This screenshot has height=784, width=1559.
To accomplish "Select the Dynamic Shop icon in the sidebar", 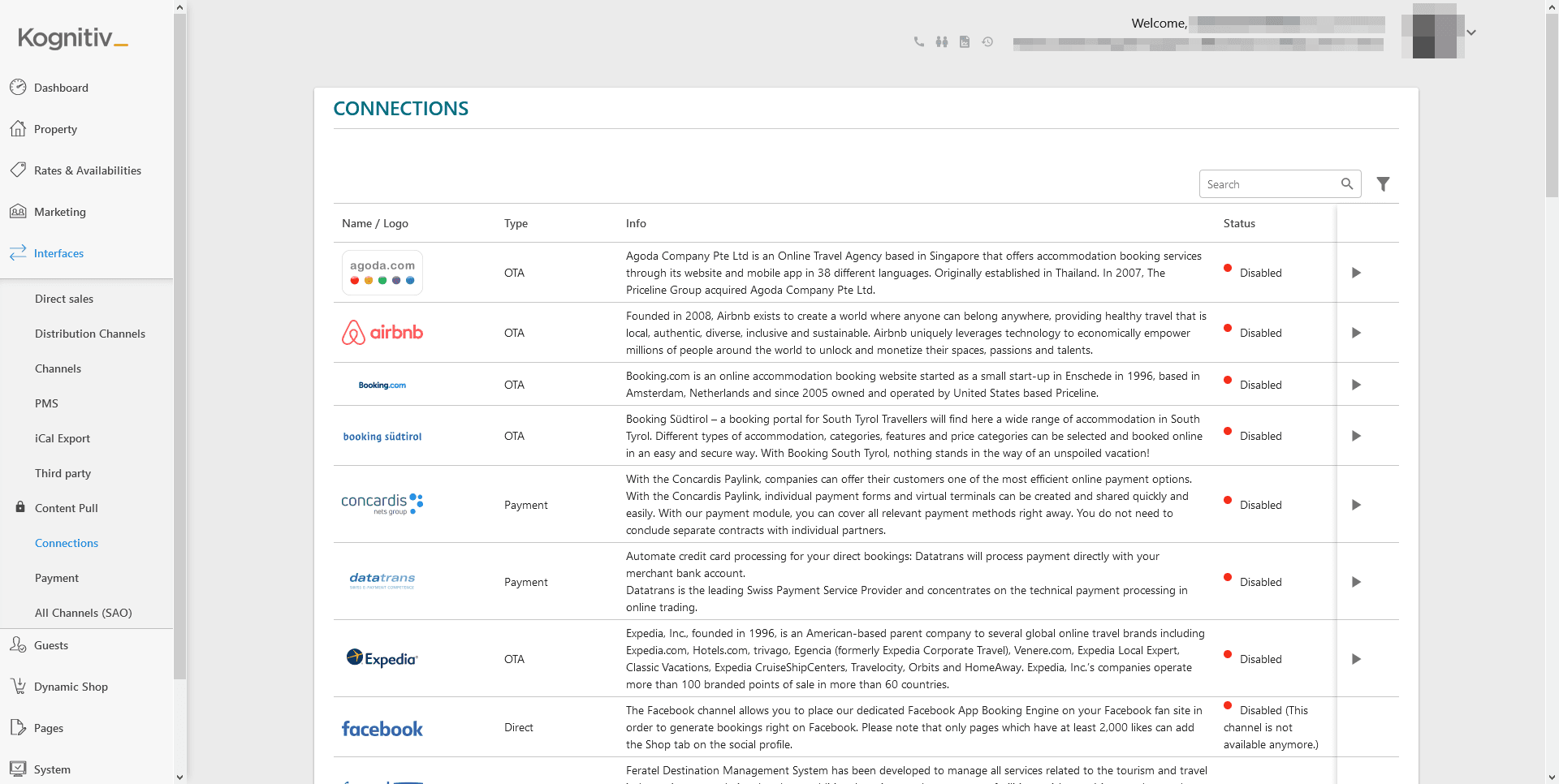I will click(18, 686).
